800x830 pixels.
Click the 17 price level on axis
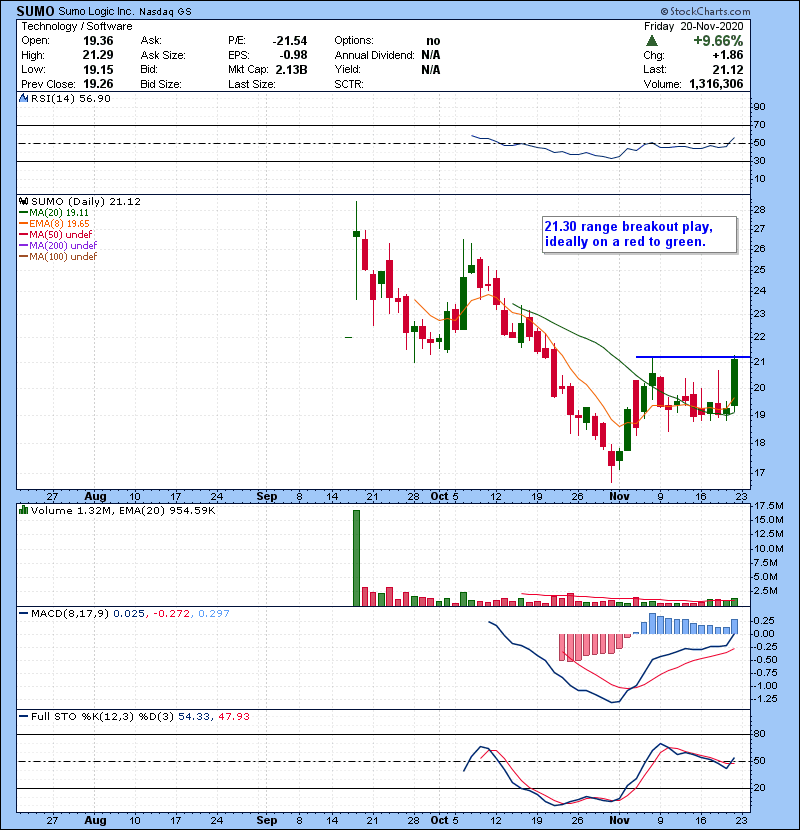click(759, 473)
